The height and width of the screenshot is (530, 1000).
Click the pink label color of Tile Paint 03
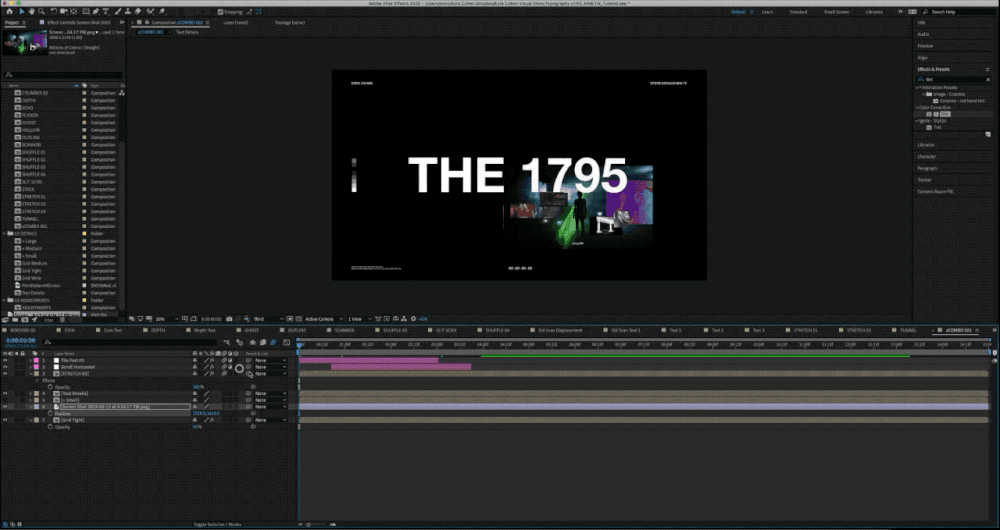pos(34,360)
